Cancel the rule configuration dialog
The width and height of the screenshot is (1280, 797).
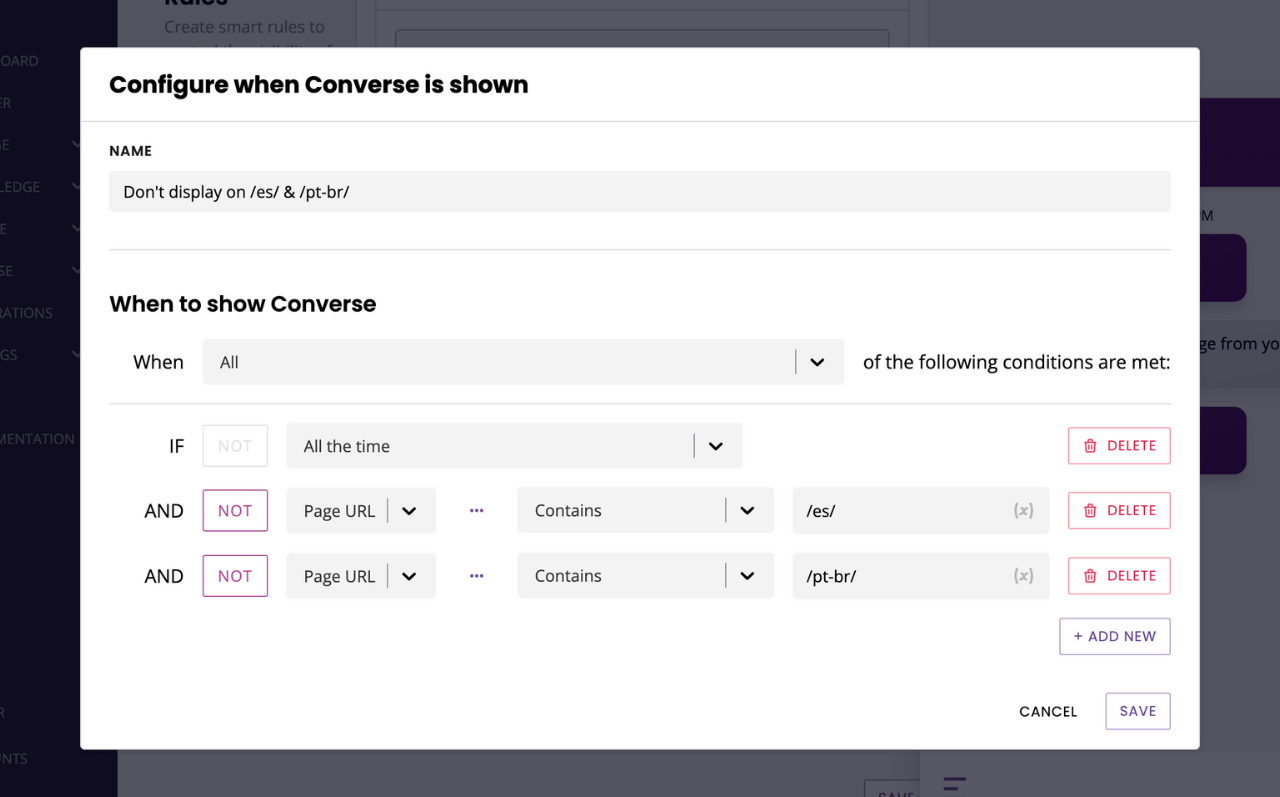point(1048,712)
